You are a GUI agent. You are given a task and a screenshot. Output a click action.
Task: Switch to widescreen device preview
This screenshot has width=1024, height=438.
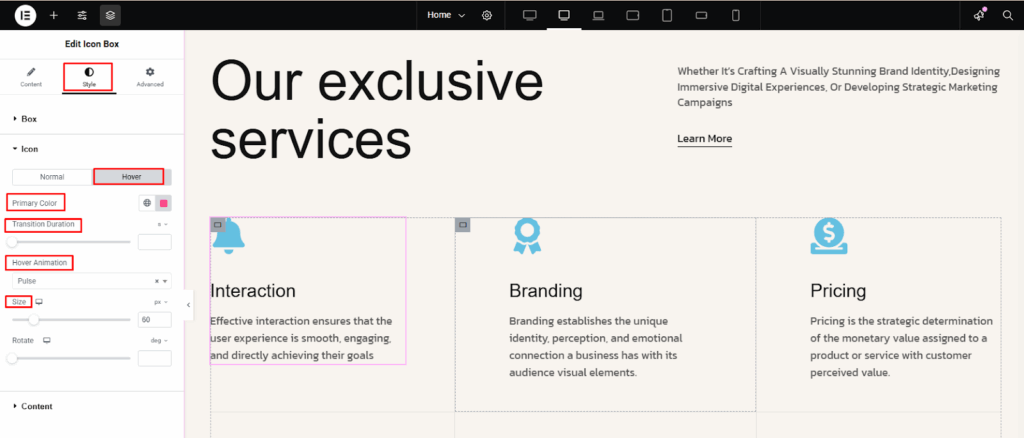coord(530,15)
